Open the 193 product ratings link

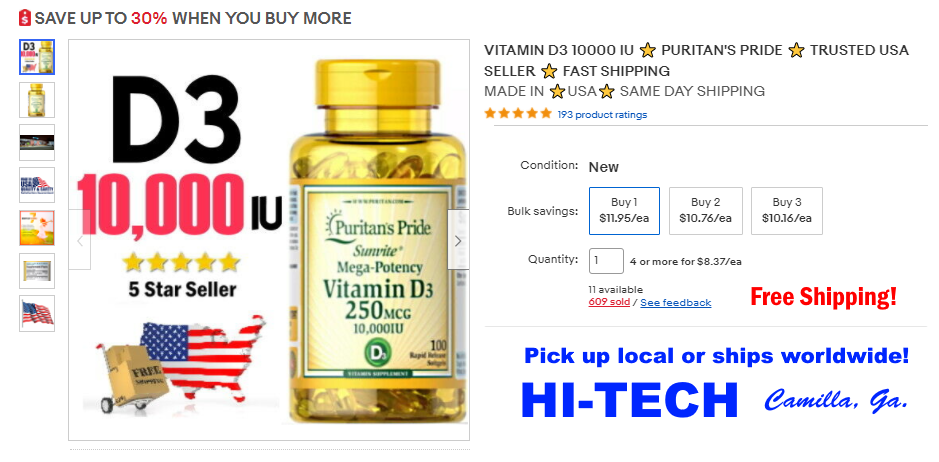pos(602,114)
